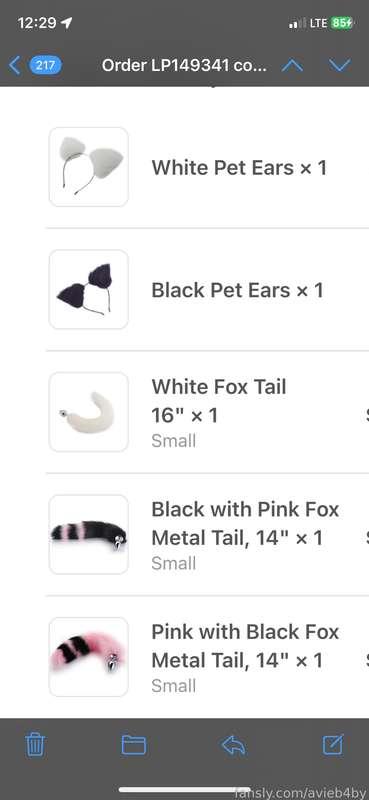This screenshot has width=369, height=800.
Task: Tap the trash icon to delete email
Action: [x=36, y=745]
